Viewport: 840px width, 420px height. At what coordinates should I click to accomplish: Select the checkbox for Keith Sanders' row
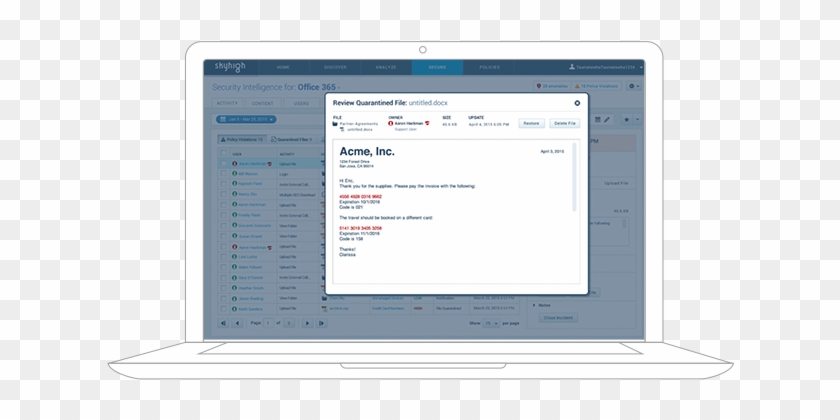point(224,309)
